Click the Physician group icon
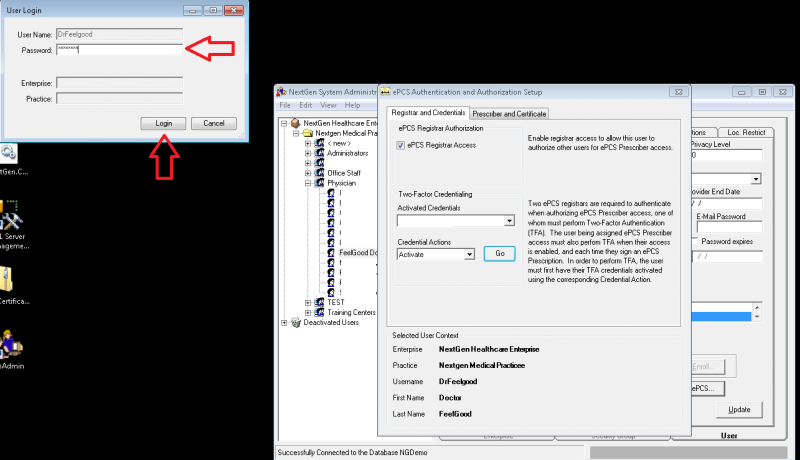 tap(319, 183)
